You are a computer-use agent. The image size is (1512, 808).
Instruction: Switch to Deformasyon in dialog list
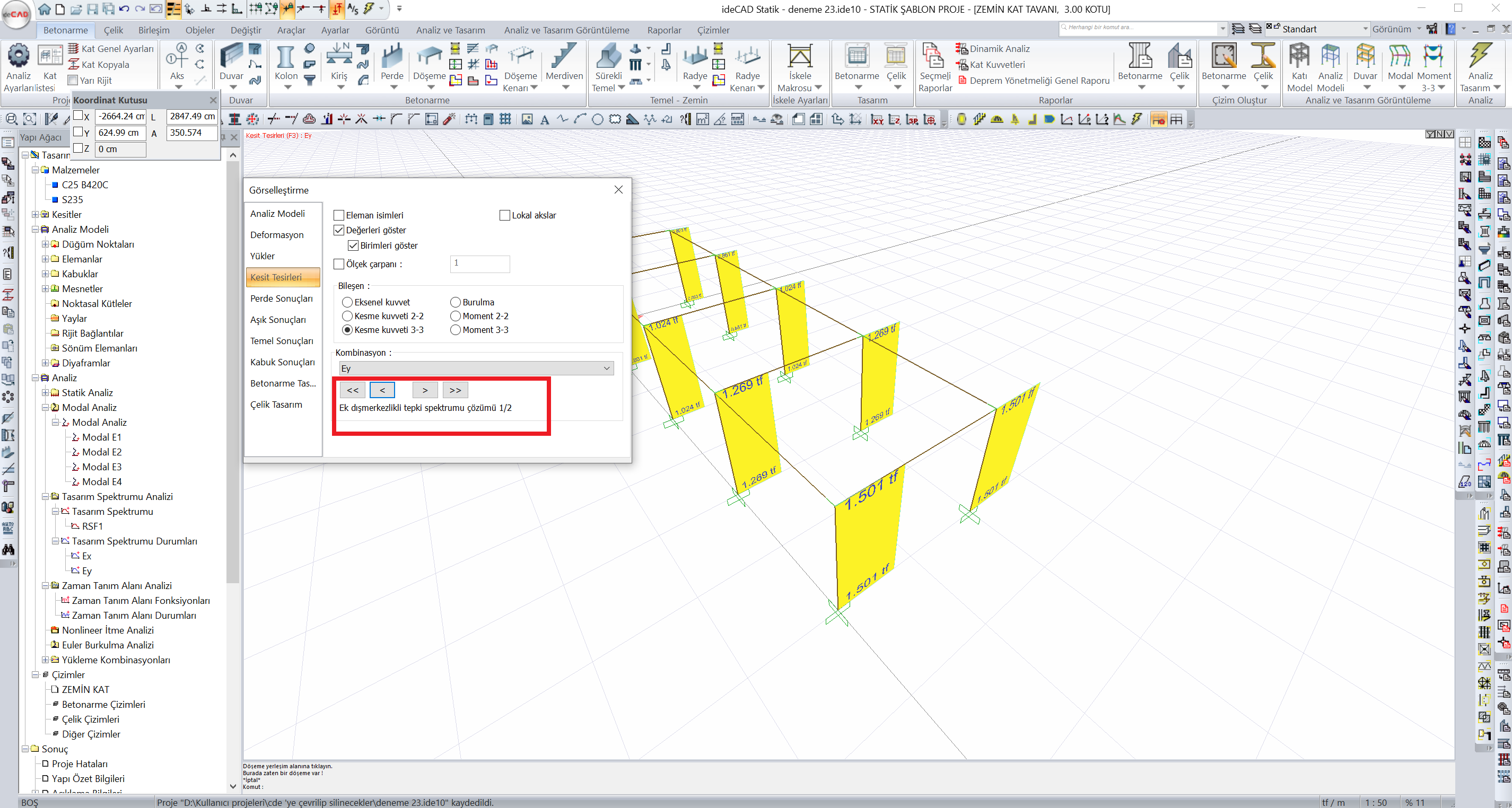277,235
